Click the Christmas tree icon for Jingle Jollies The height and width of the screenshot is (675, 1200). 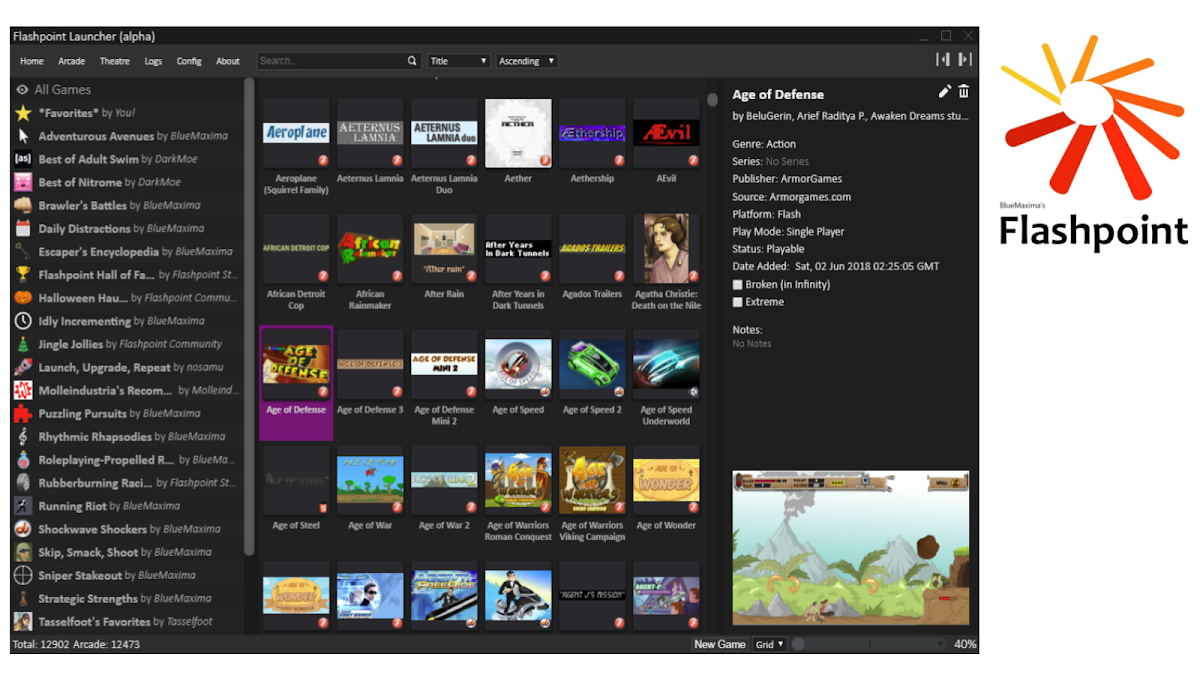point(23,344)
